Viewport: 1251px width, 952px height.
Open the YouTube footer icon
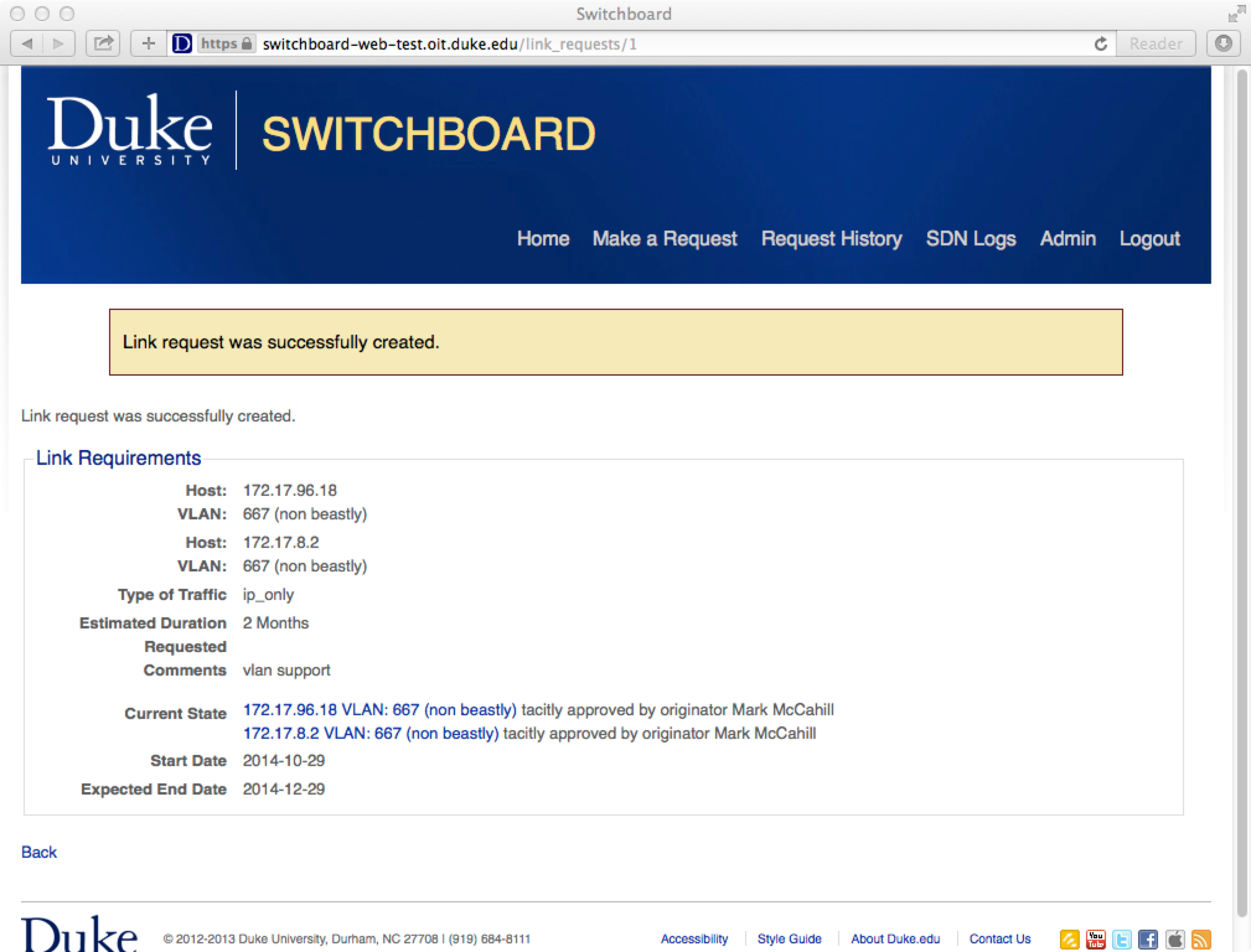pyautogui.click(x=1096, y=939)
